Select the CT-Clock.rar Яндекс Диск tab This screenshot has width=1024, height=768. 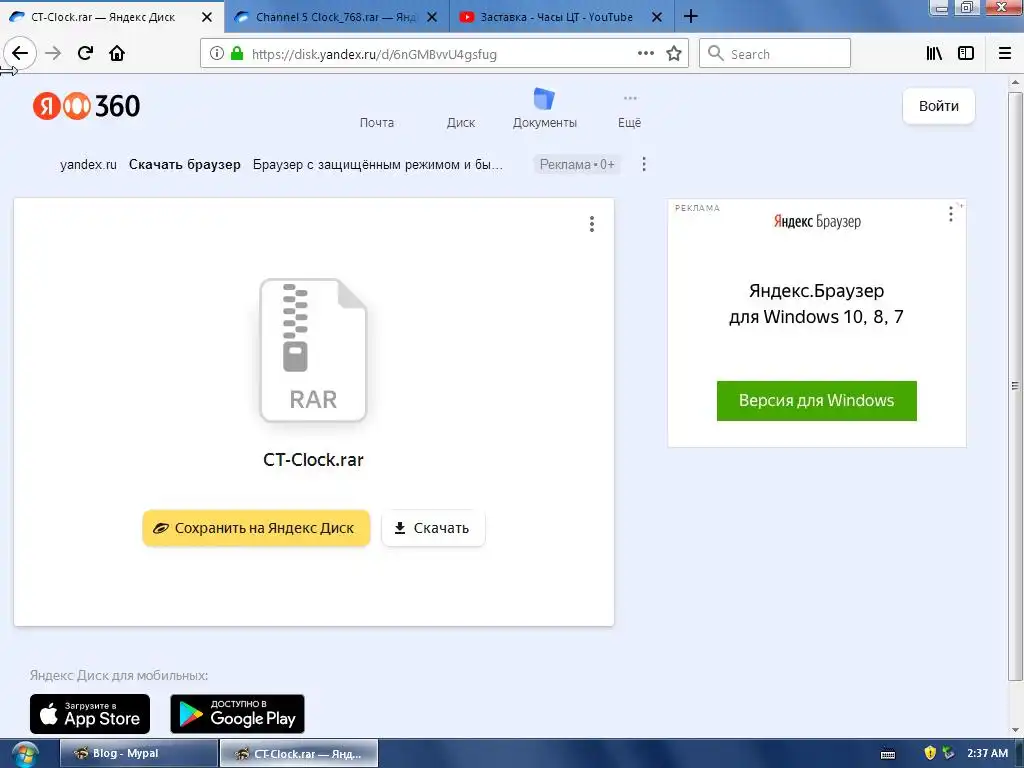pos(103,17)
